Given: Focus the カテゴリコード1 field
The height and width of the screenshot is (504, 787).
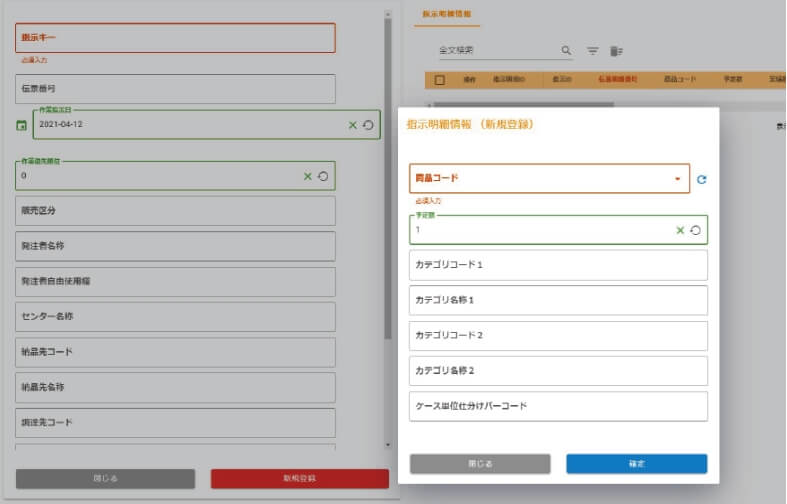Looking at the screenshot, I should click(558, 265).
